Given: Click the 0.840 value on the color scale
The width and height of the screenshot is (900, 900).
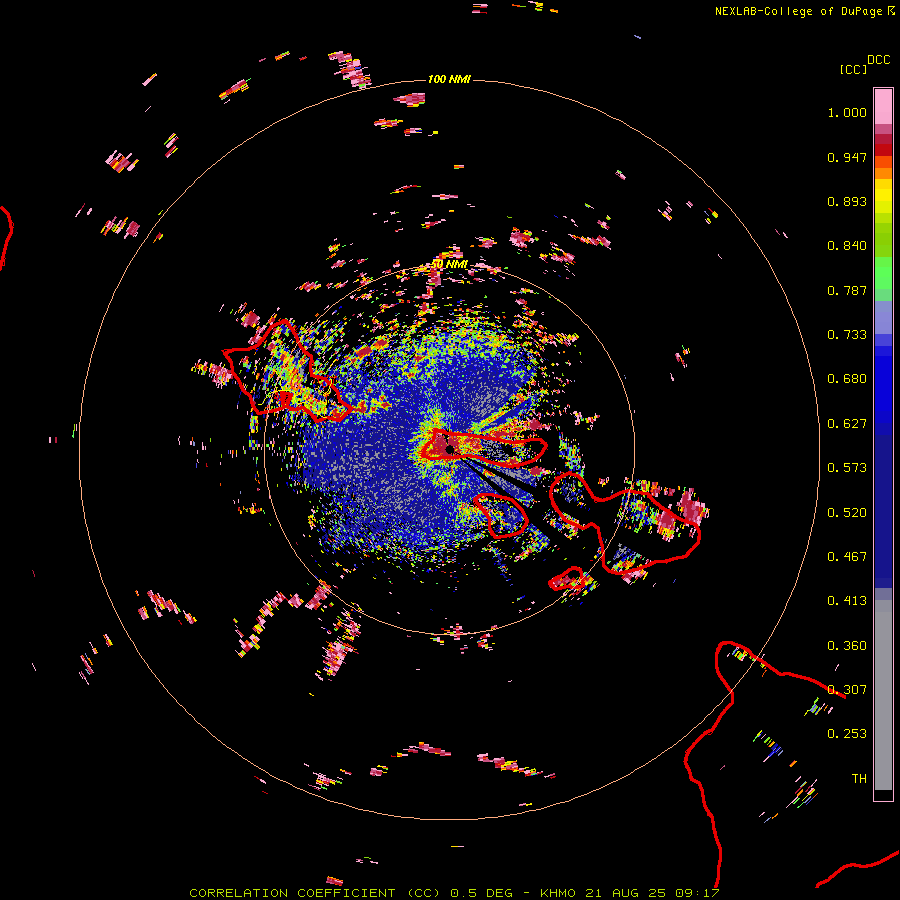Looking at the screenshot, I should pos(847,246).
